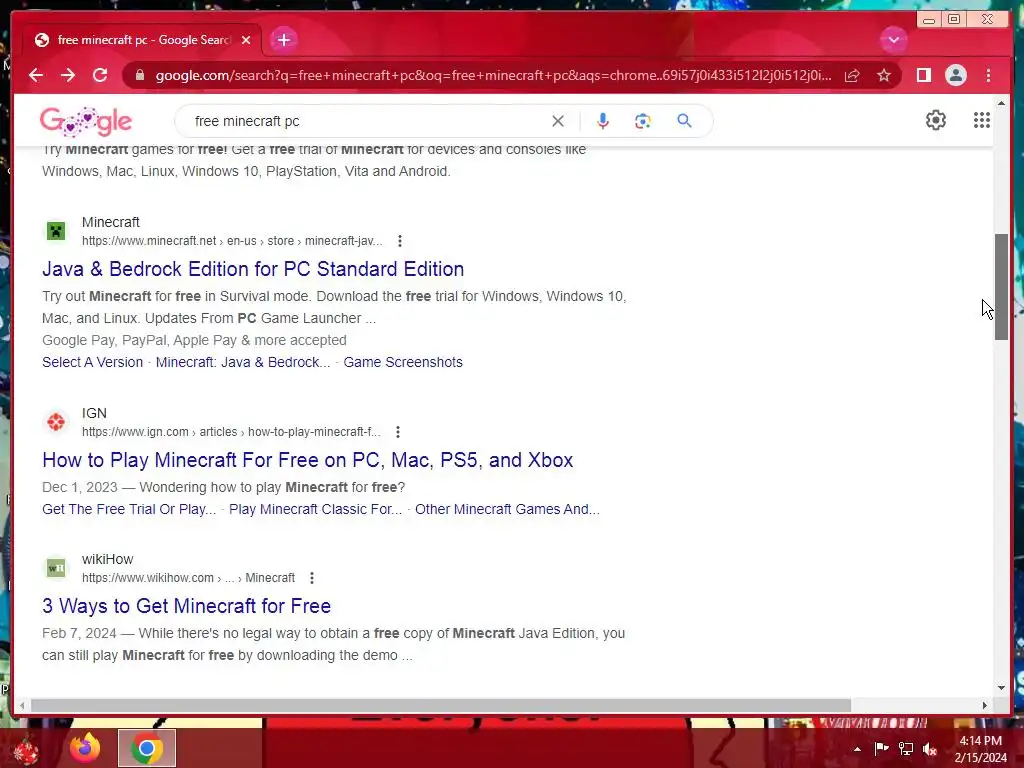1024x768 pixels.
Task: Click the Google logo
Action: [86, 121]
